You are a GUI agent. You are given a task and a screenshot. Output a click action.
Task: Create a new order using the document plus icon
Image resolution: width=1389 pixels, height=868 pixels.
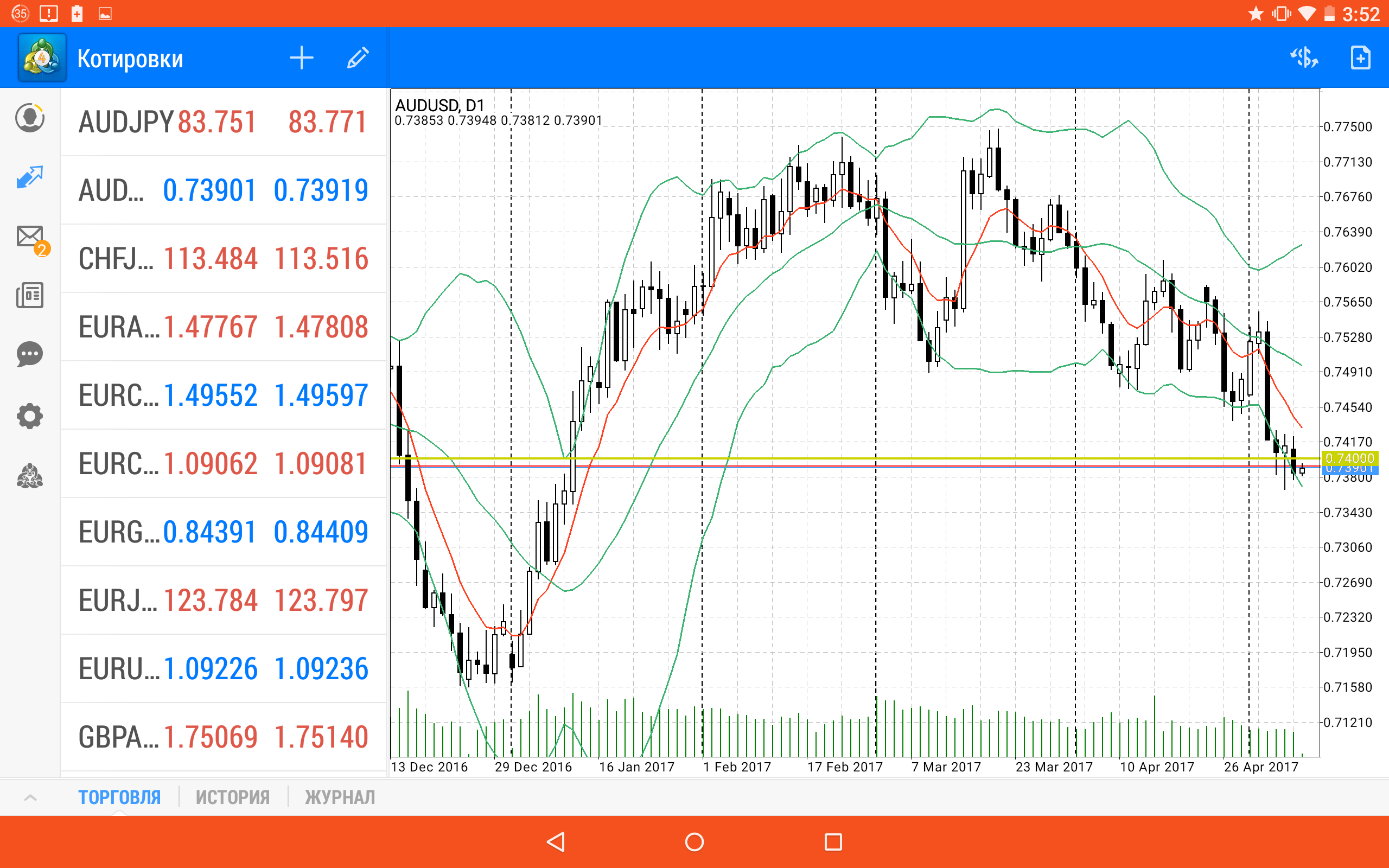[x=1360, y=58]
